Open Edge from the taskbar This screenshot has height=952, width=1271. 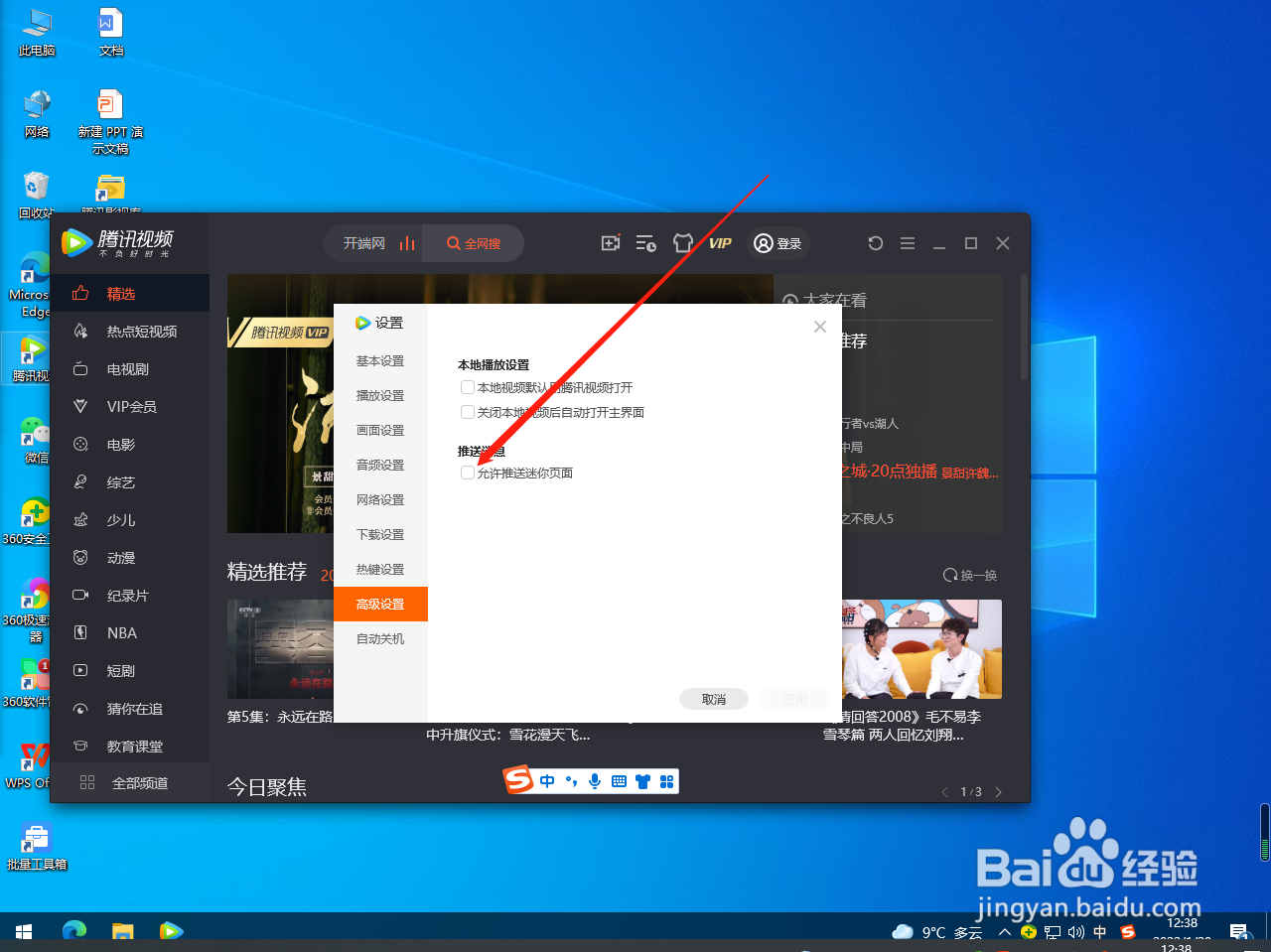pyautogui.click(x=74, y=931)
